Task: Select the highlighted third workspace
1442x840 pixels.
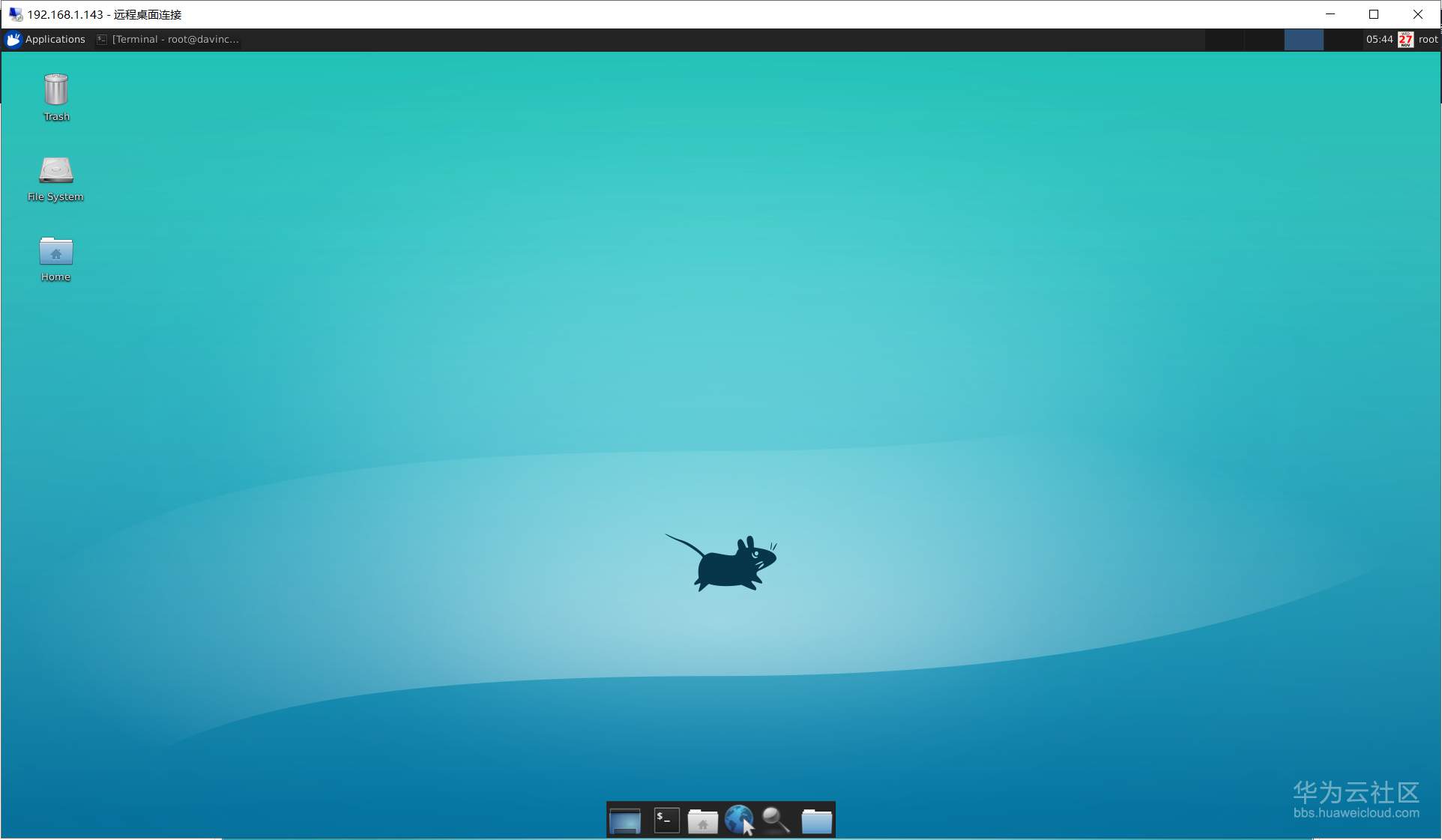Action: pos(1303,40)
